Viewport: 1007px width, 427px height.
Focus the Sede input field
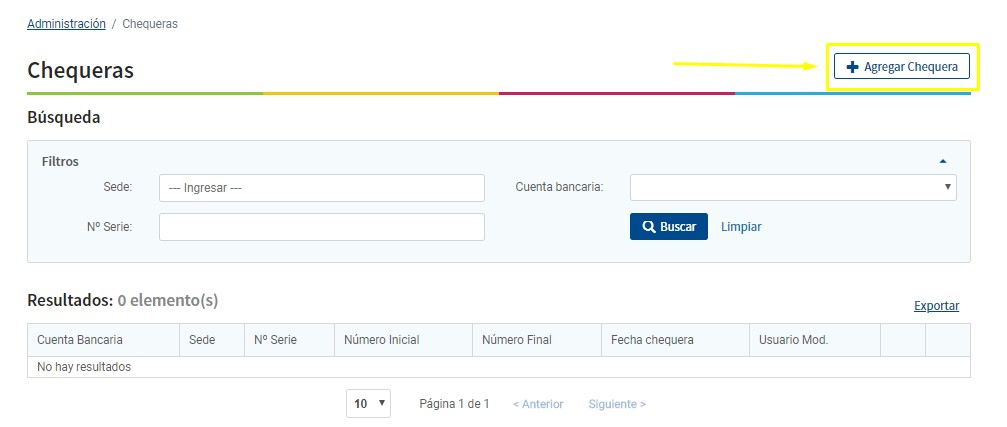[321, 188]
